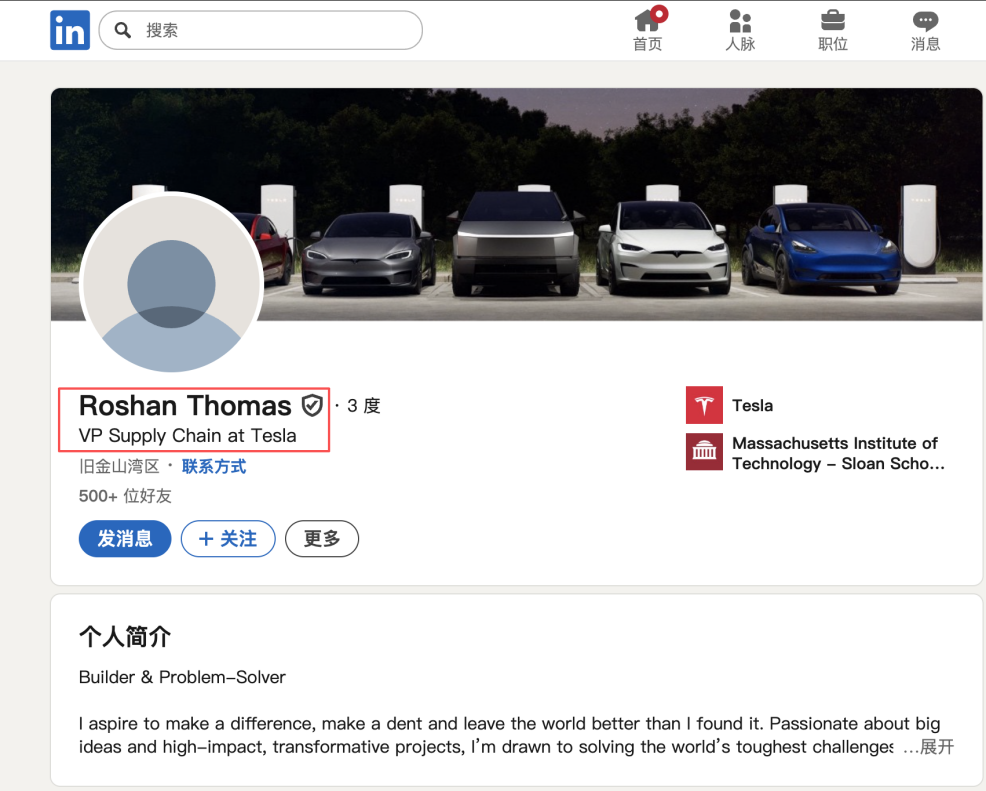986x791 pixels.
Task: Click the 500+ 位好友 connections text
Action: point(125,496)
